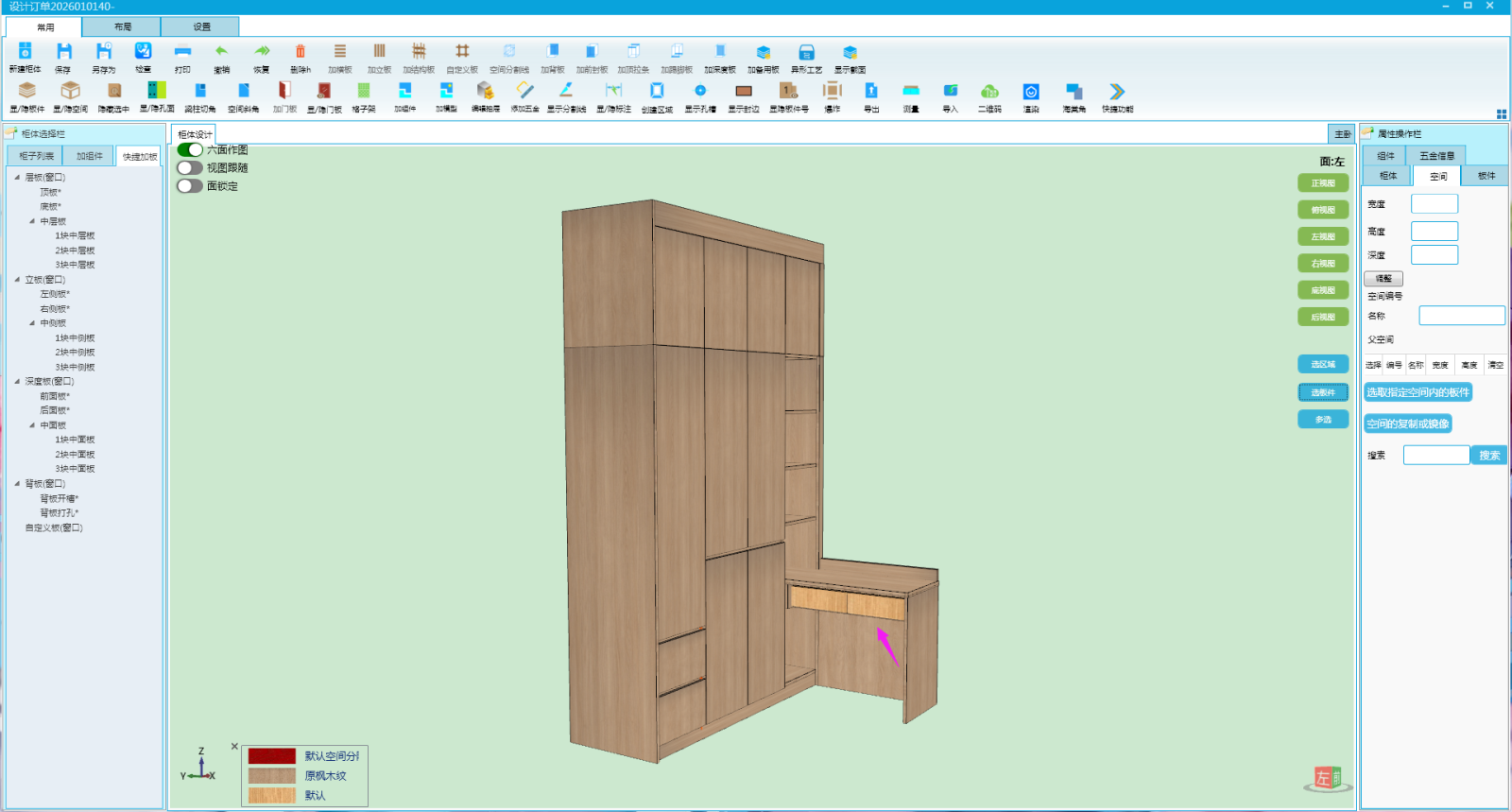The width and height of the screenshot is (1512, 812).
Task: Click the 显/隐空间 box icon
Action: (x=70, y=91)
